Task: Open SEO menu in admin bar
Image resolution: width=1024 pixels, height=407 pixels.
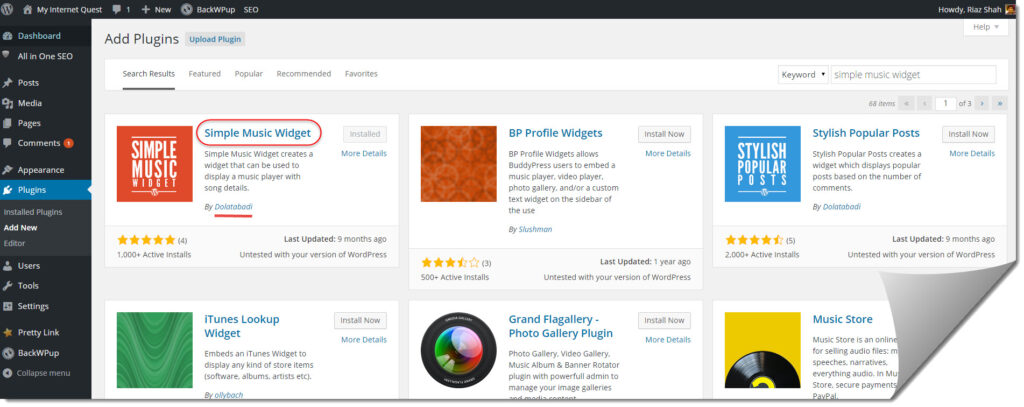Action: [x=251, y=10]
